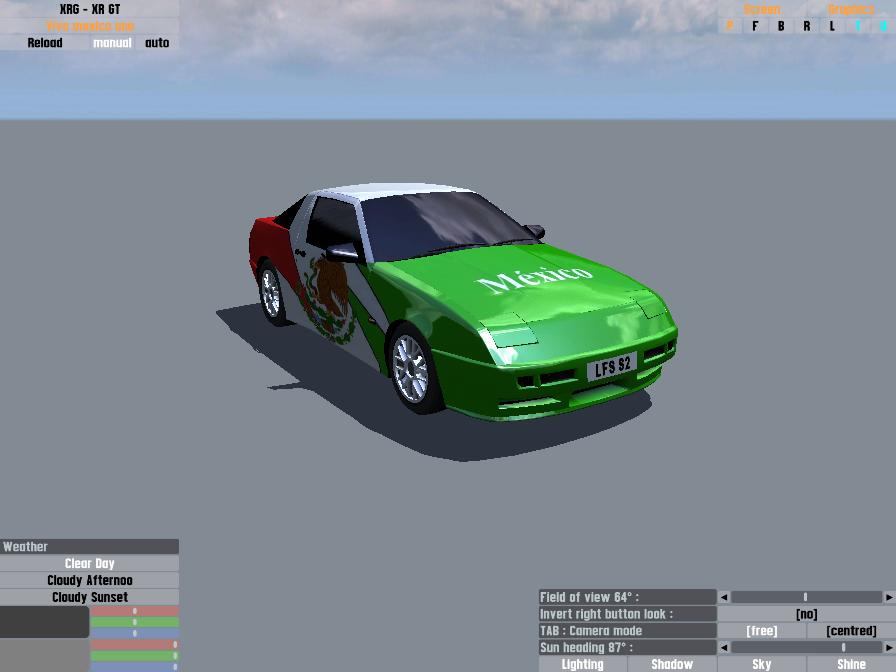Choose Cloudy Afternoon weather
896x672 pixels.
pyautogui.click(x=90, y=580)
